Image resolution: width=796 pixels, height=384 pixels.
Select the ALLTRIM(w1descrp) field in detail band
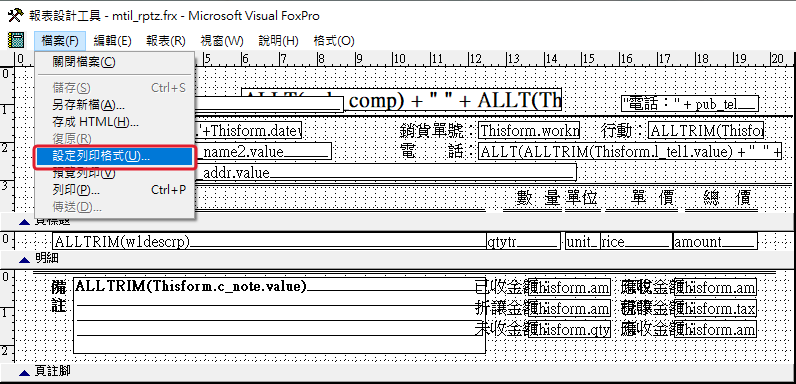[x=269, y=242]
